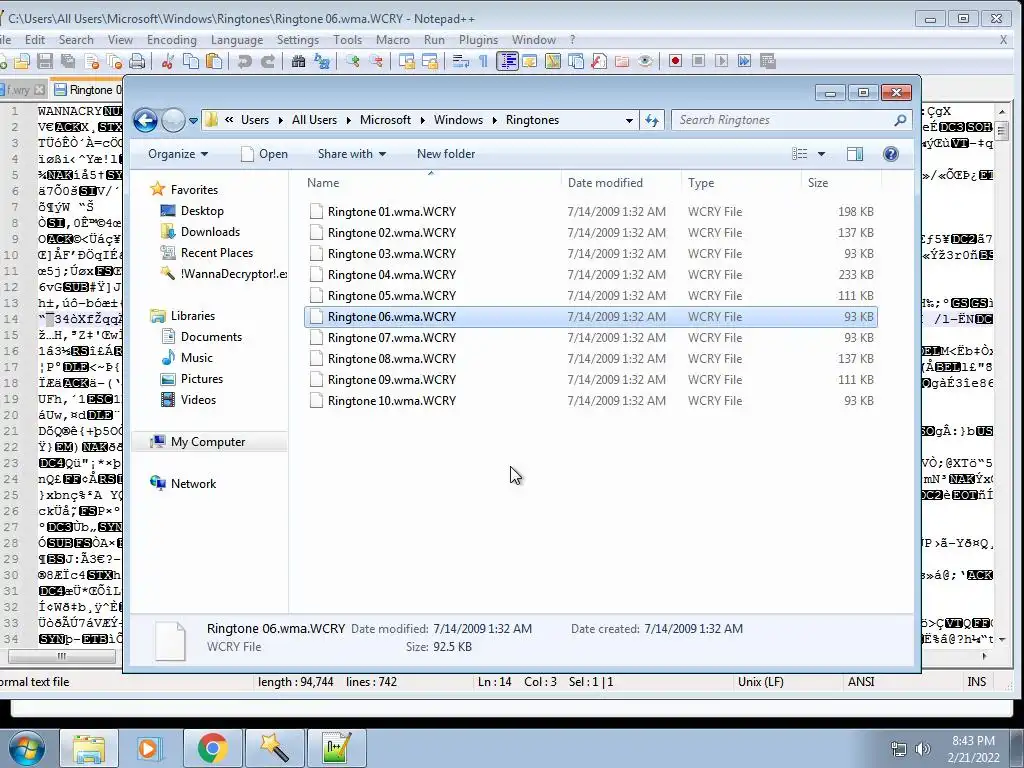The height and width of the screenshot is (768, 1024).
Task: Click the Cut scissors icon in Notepad++
Action: 168,61
